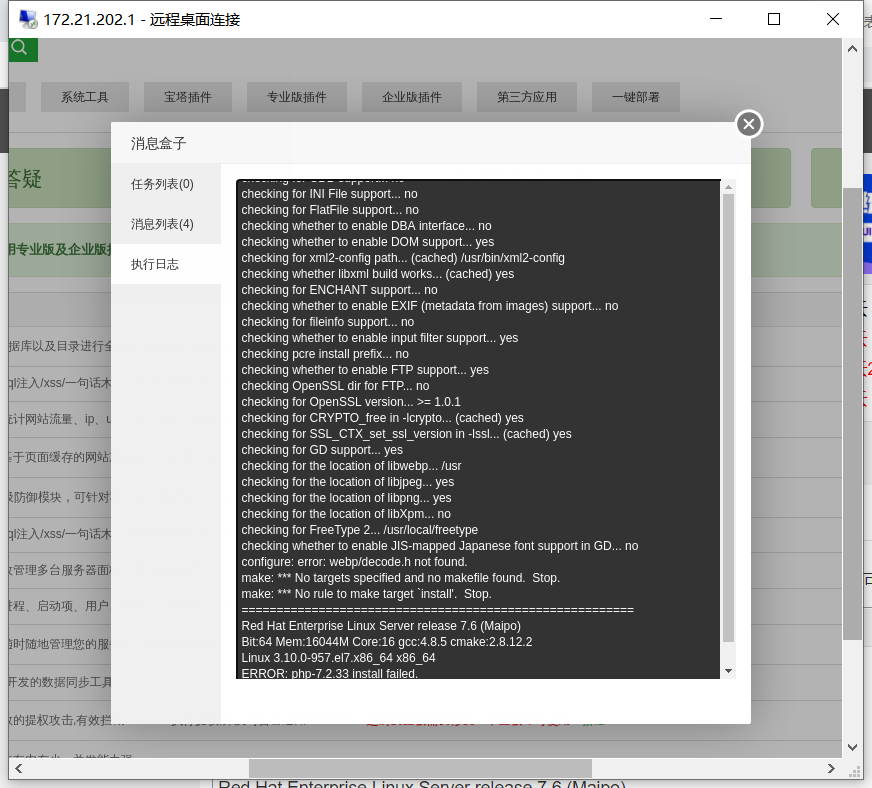Open the 任务列表(0) tab
This screenshot has width=872, height=788.
click(166, 184)
